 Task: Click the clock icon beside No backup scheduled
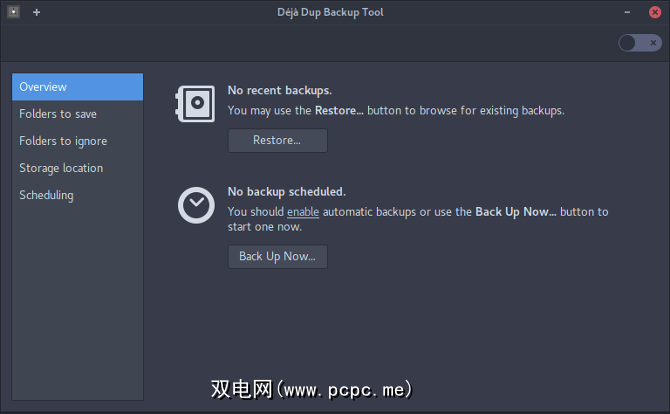pos(196,205)
